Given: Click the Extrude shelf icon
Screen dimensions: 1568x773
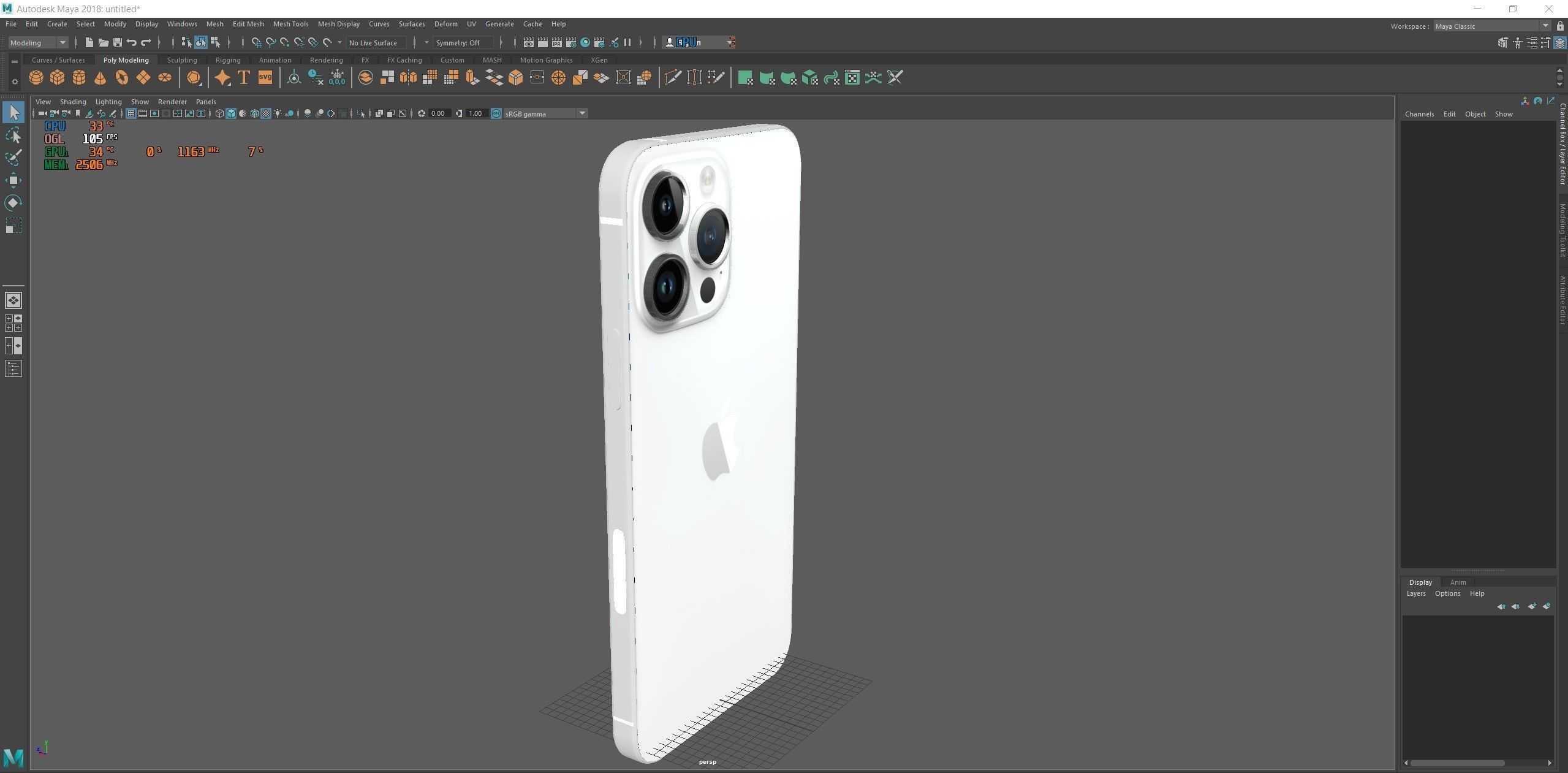Looking at the screenshot, I should pos(472,78).
